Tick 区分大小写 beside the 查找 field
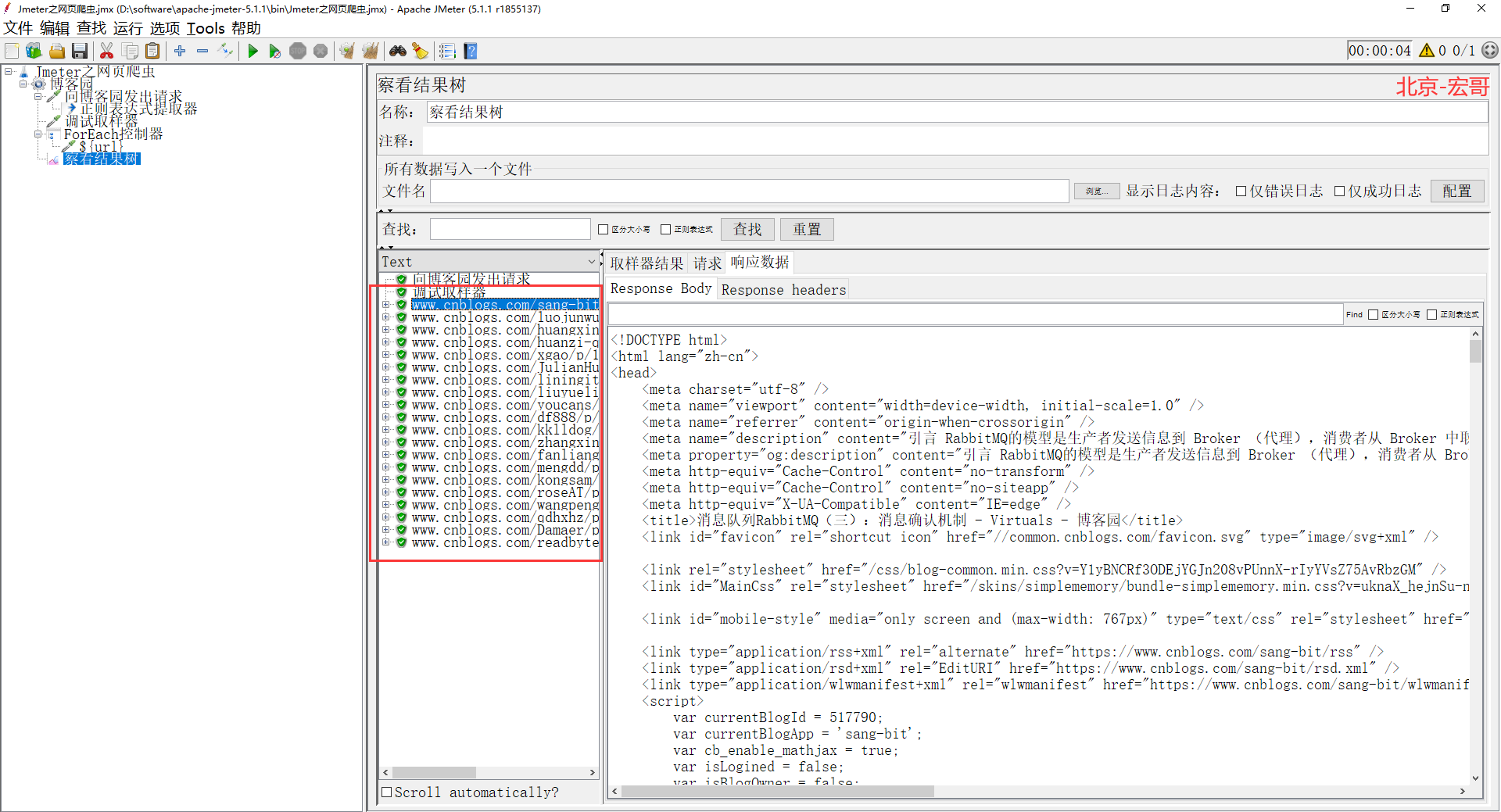Viewport: 1501px width, 812px height. (x=603, y=229)
